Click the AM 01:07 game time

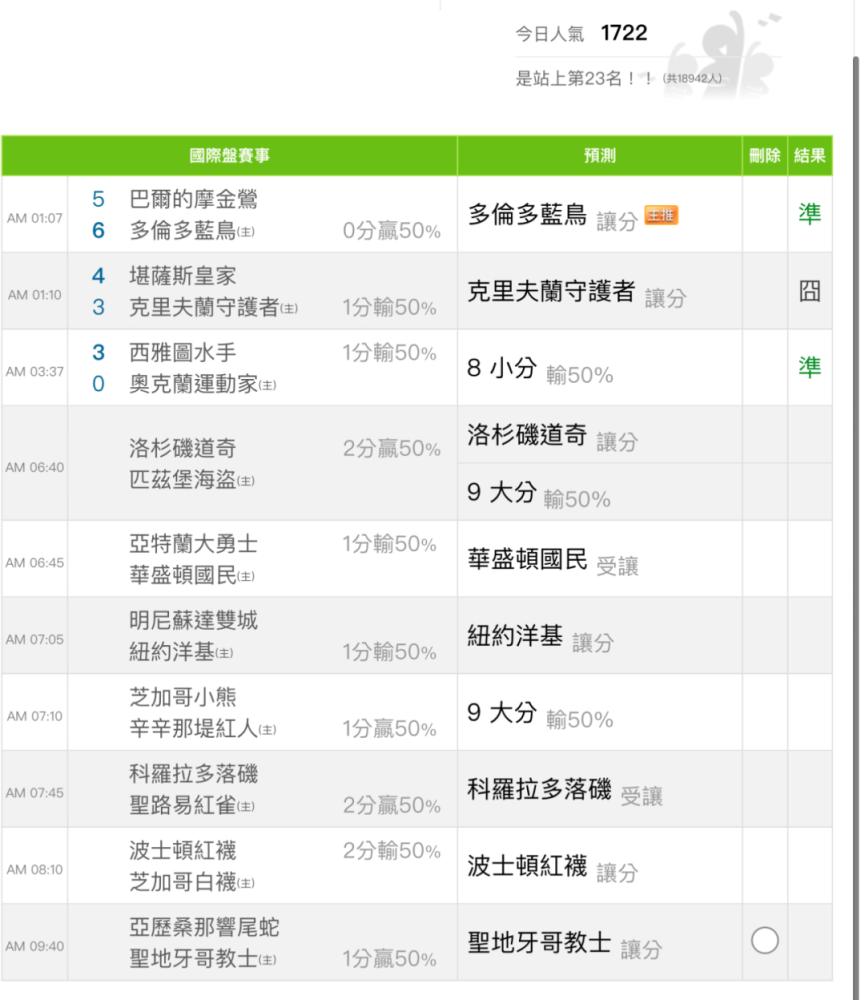tap(34, 218)
